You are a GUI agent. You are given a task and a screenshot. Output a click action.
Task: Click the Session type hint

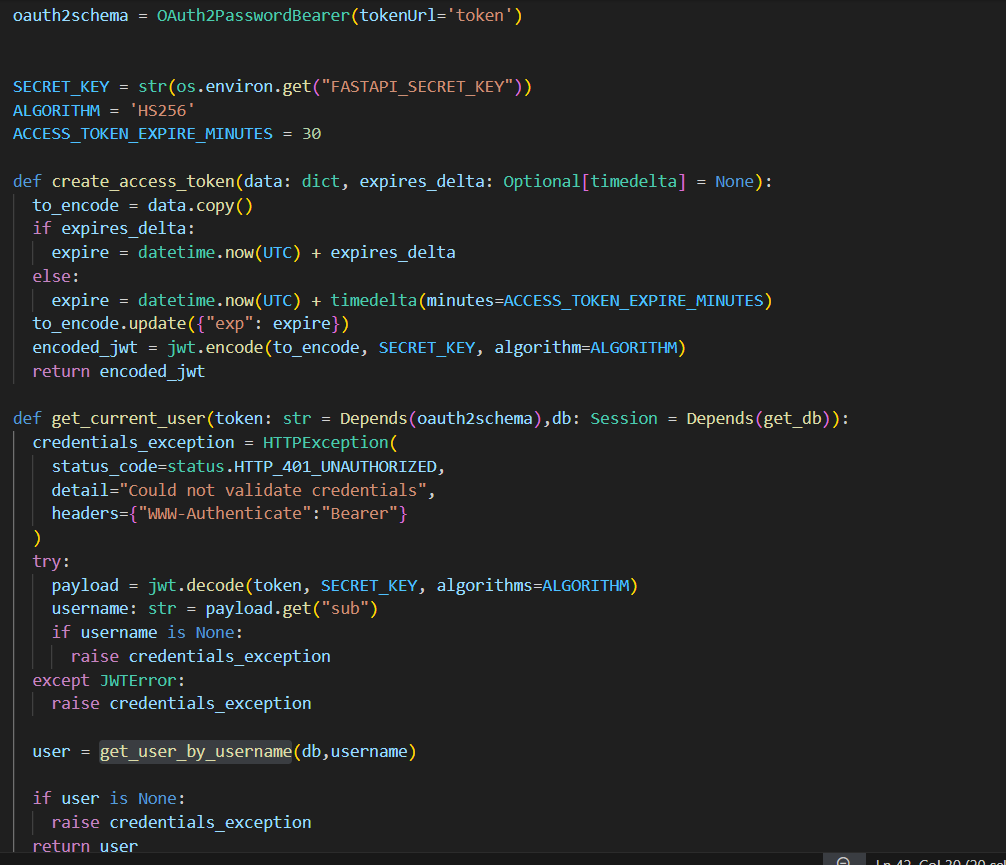pyautogui.click(x=624, y=418)
